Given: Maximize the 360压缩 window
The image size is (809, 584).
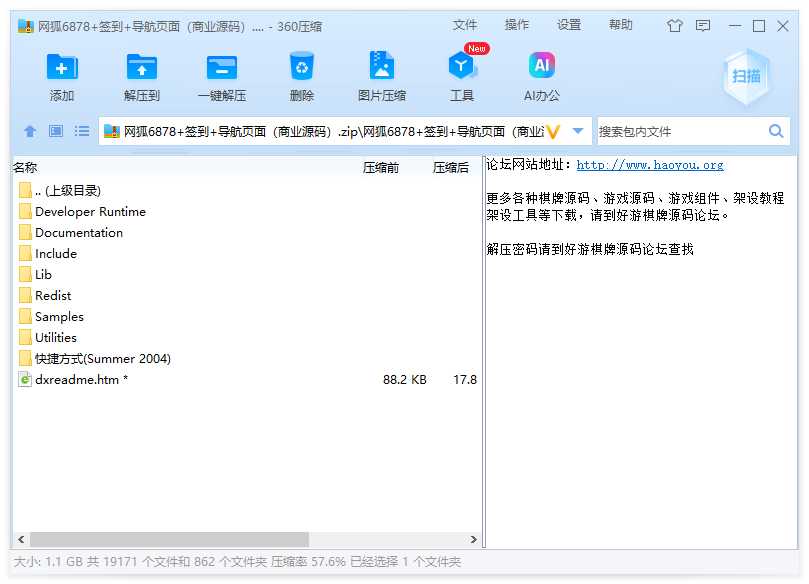Looking at the screenshot, I should pos(758,26).
